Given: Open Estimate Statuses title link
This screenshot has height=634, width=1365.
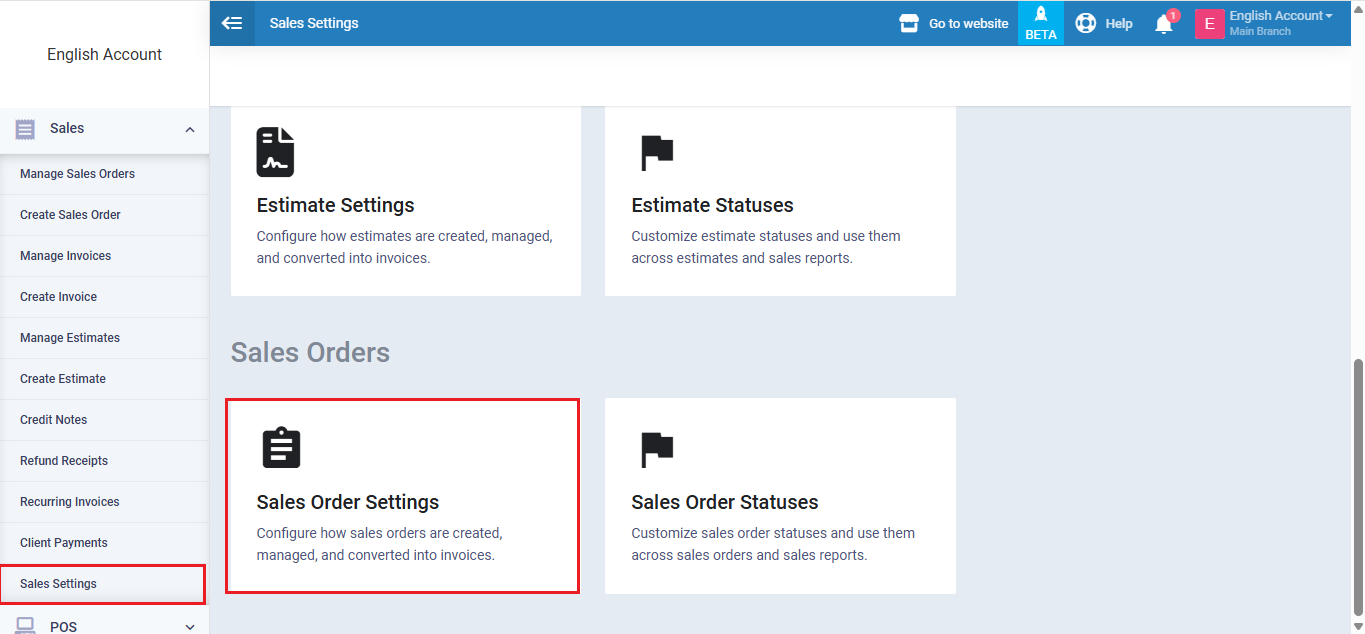Looking at the screenshot, I should click(x=712, y=205).
